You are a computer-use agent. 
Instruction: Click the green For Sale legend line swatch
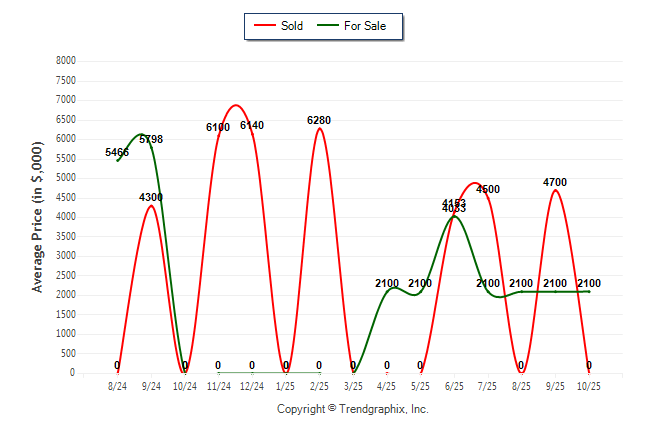pyautogui.click(x=327, y=26)
